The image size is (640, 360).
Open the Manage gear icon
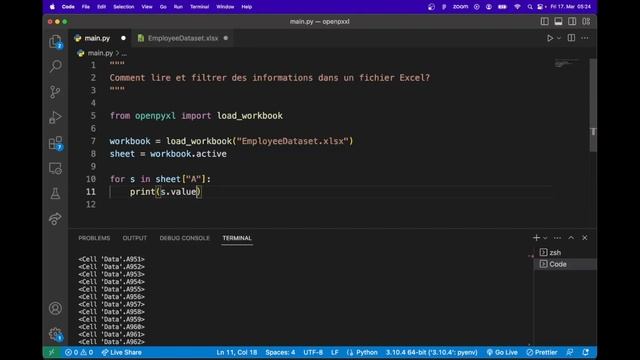[x=55, y=334]
